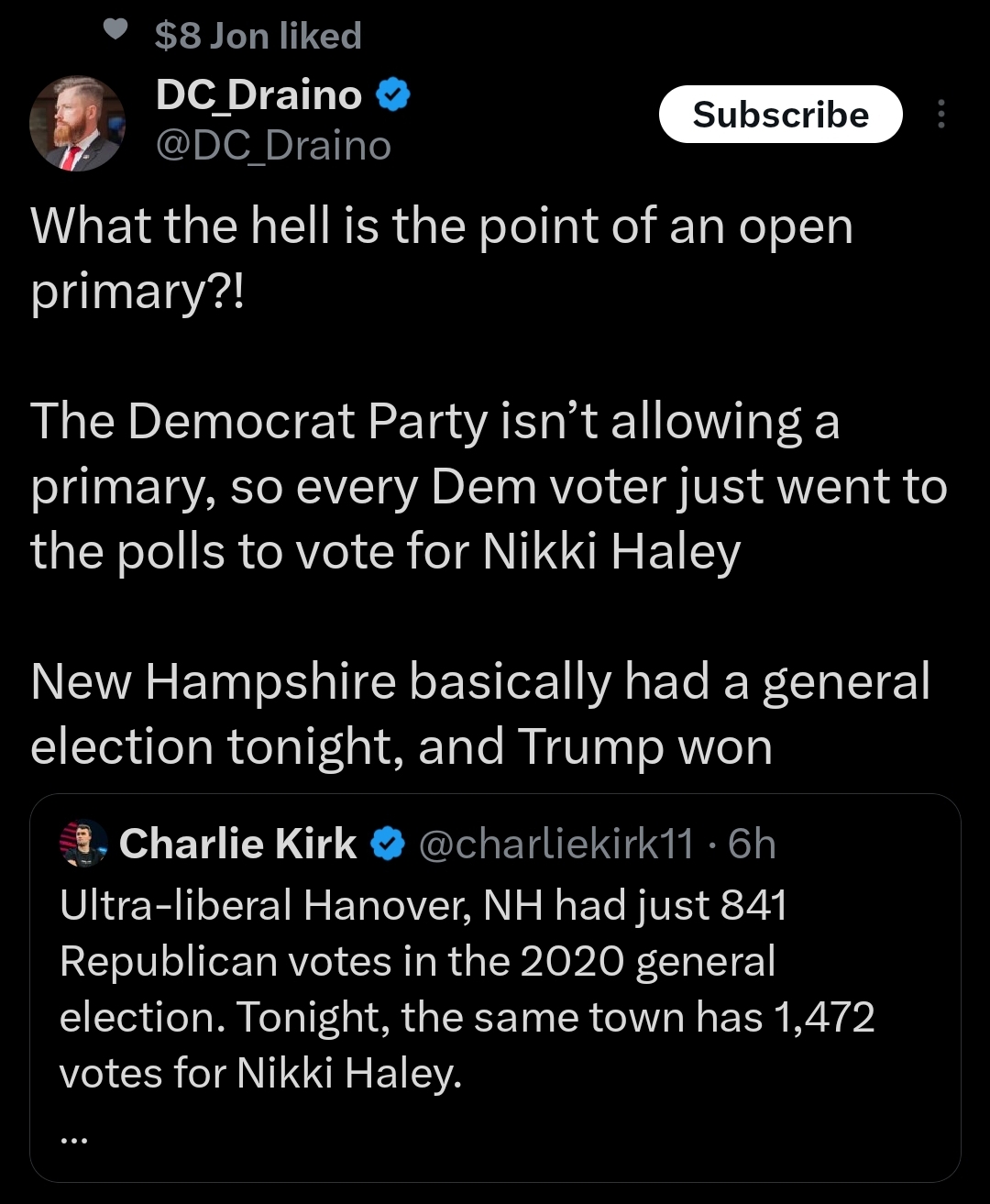Open Charlie Kirk's small avatar

click(83, 844)
